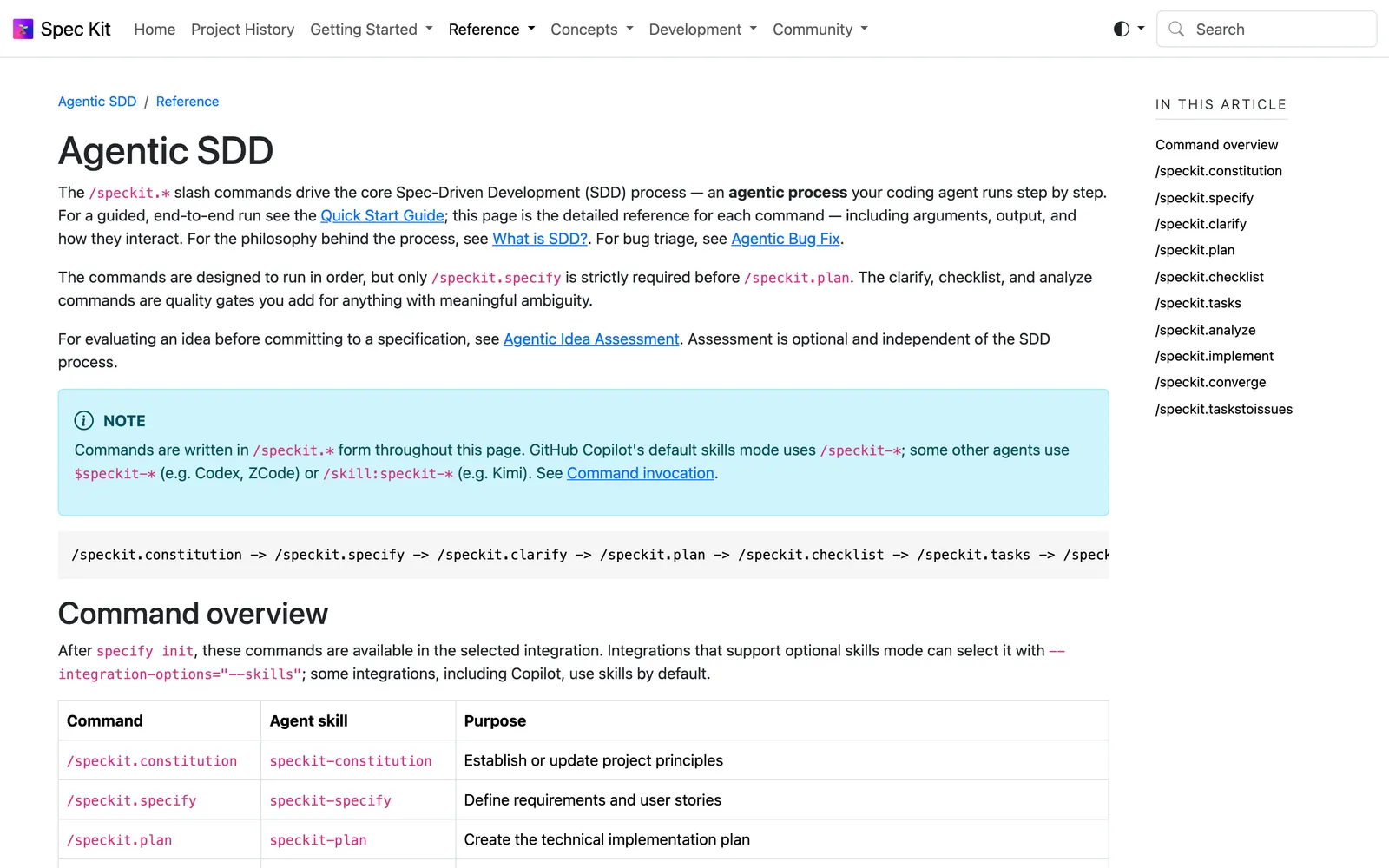1389x868 pixels.
Task: Jump to /speckit.taskstoissues in article outline
Action: (x=1224, y=409)
